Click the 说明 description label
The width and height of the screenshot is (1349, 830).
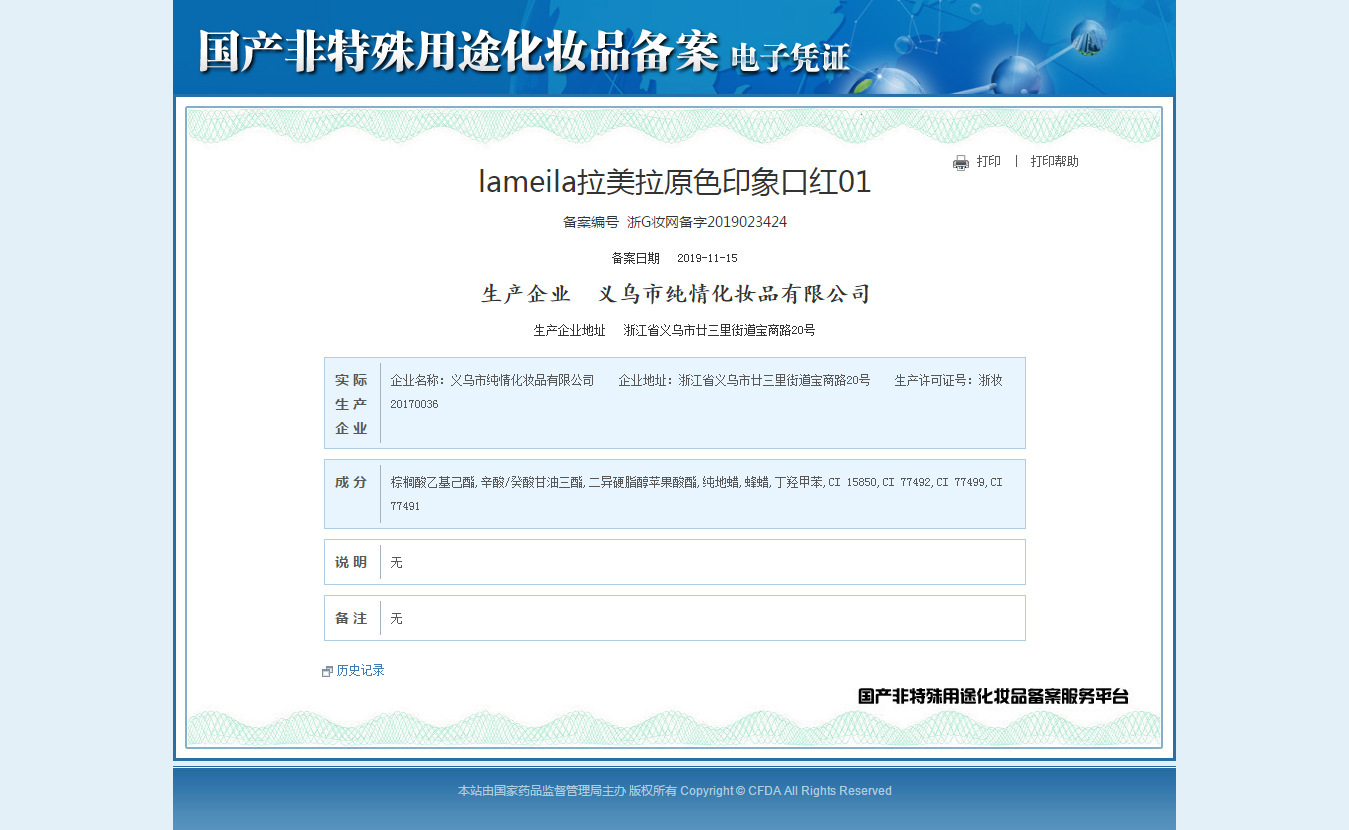(x=351, y=562)
